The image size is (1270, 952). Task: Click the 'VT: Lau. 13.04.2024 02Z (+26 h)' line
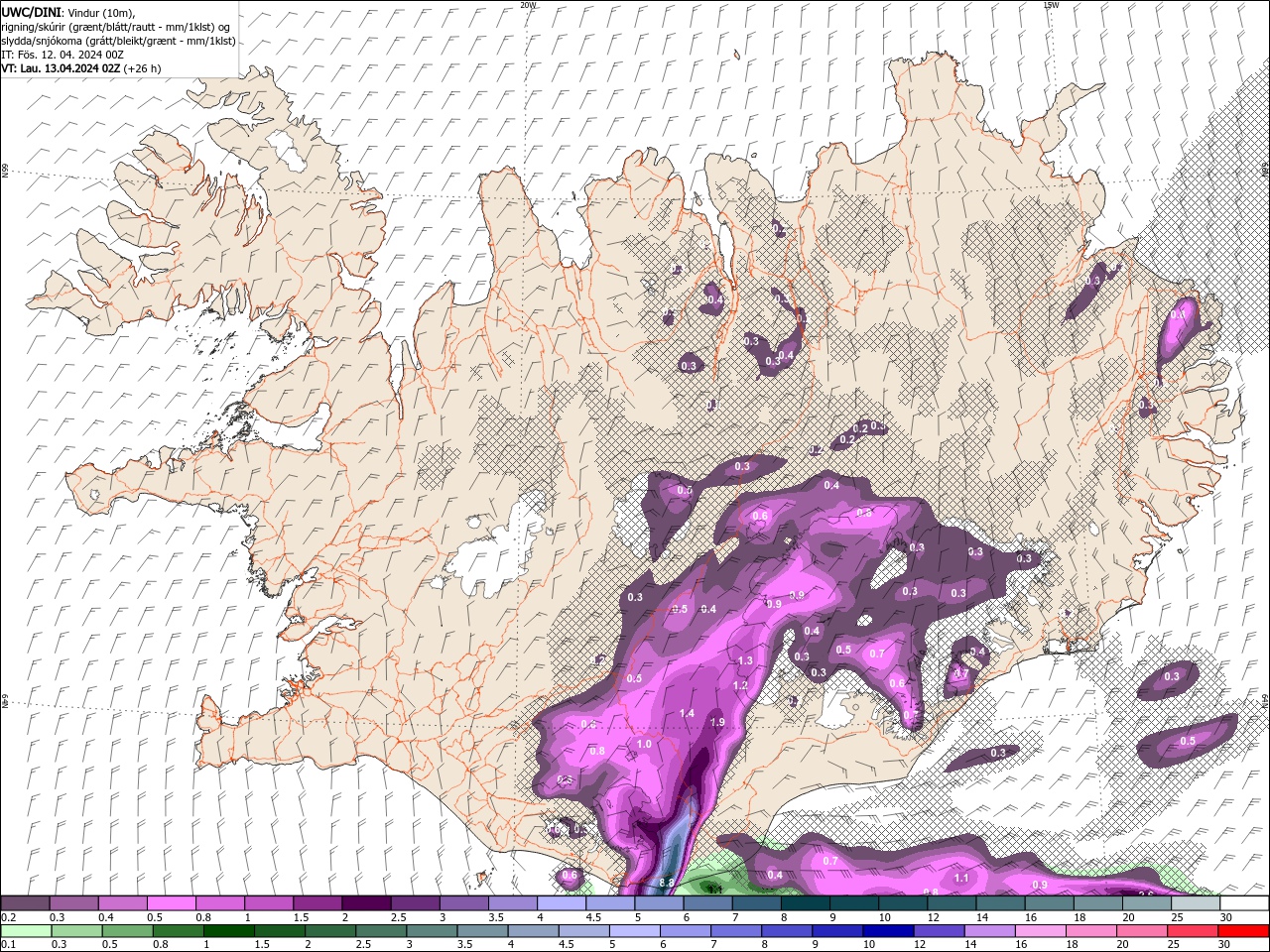(x=81, y=68)
